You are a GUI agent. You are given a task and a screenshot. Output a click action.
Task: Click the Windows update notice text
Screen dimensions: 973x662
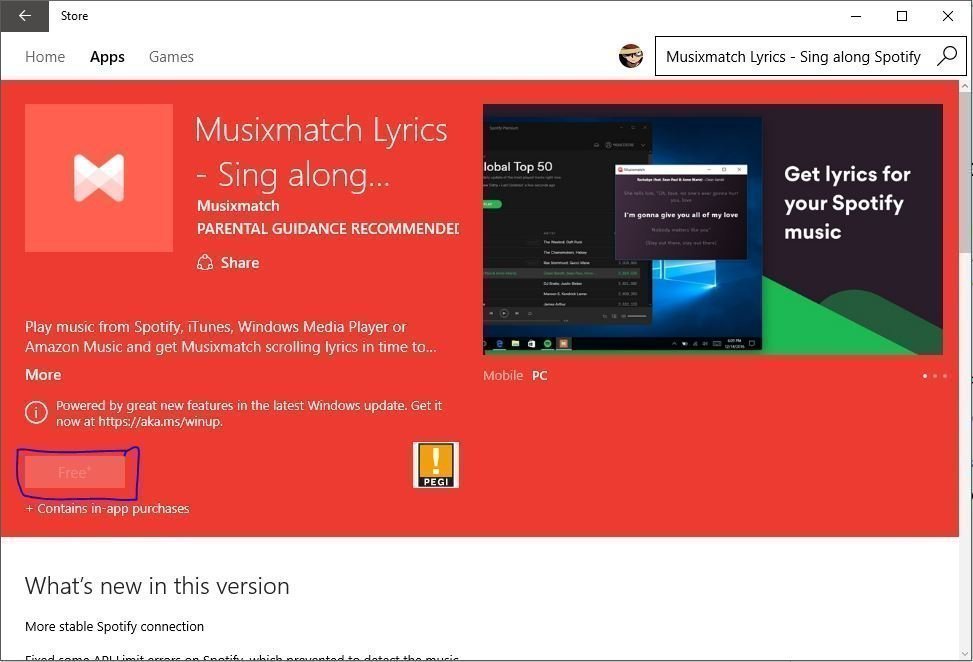click(249, 413)
